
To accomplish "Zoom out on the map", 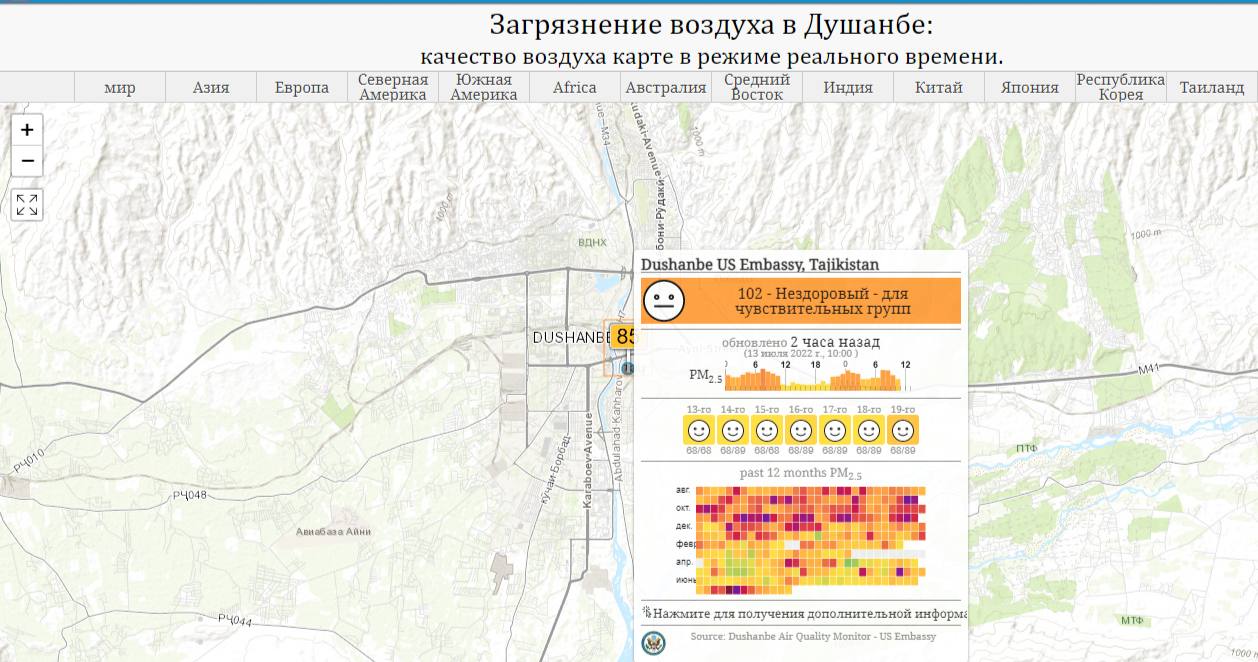I will pos(27,161).
